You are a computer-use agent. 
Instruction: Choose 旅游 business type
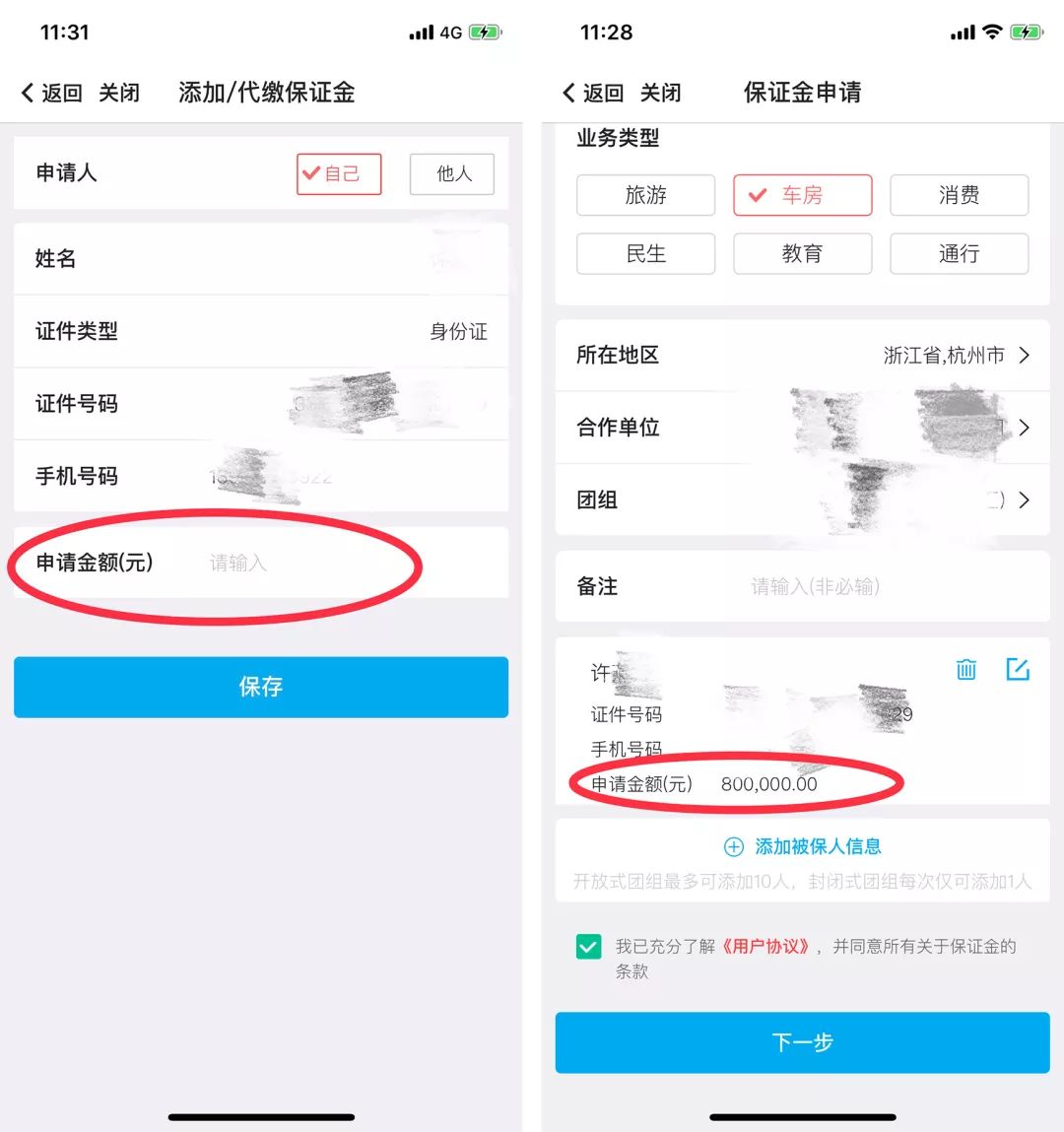645,195
